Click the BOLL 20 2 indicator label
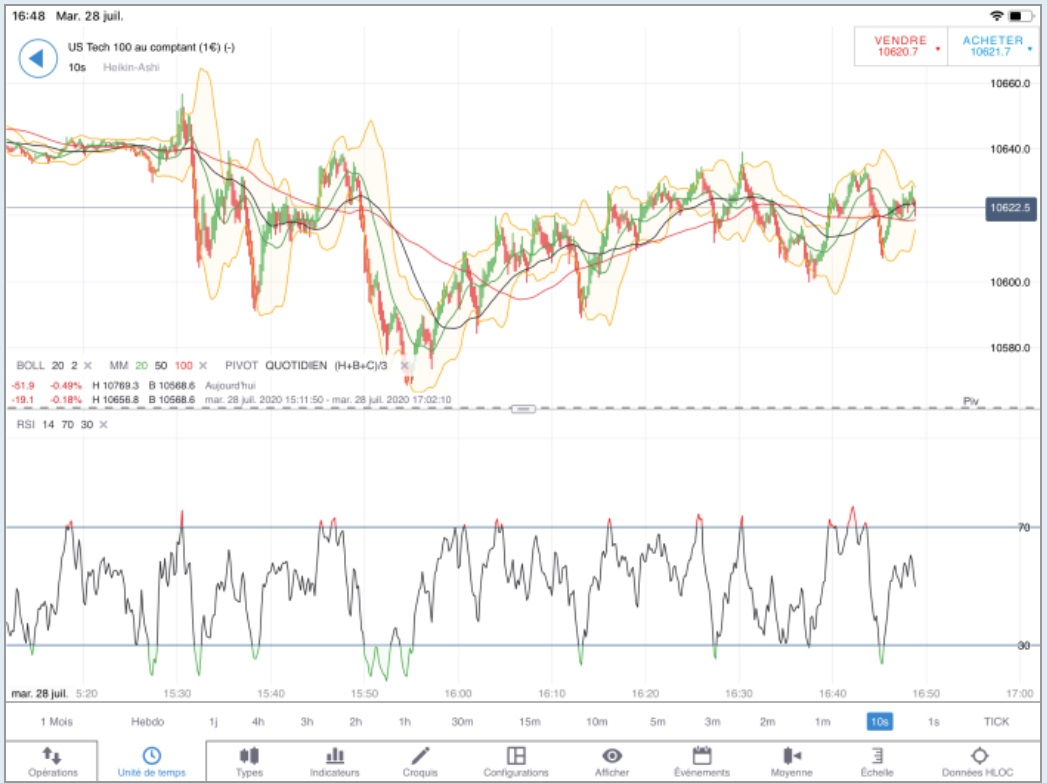The width and height of the screenshot is (1047, 783). tap(47, 366)
